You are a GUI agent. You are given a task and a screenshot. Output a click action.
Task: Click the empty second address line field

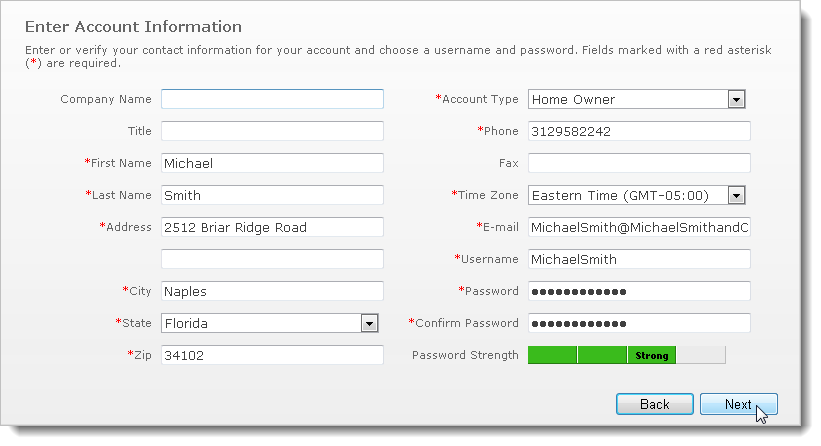click(272, 259)
